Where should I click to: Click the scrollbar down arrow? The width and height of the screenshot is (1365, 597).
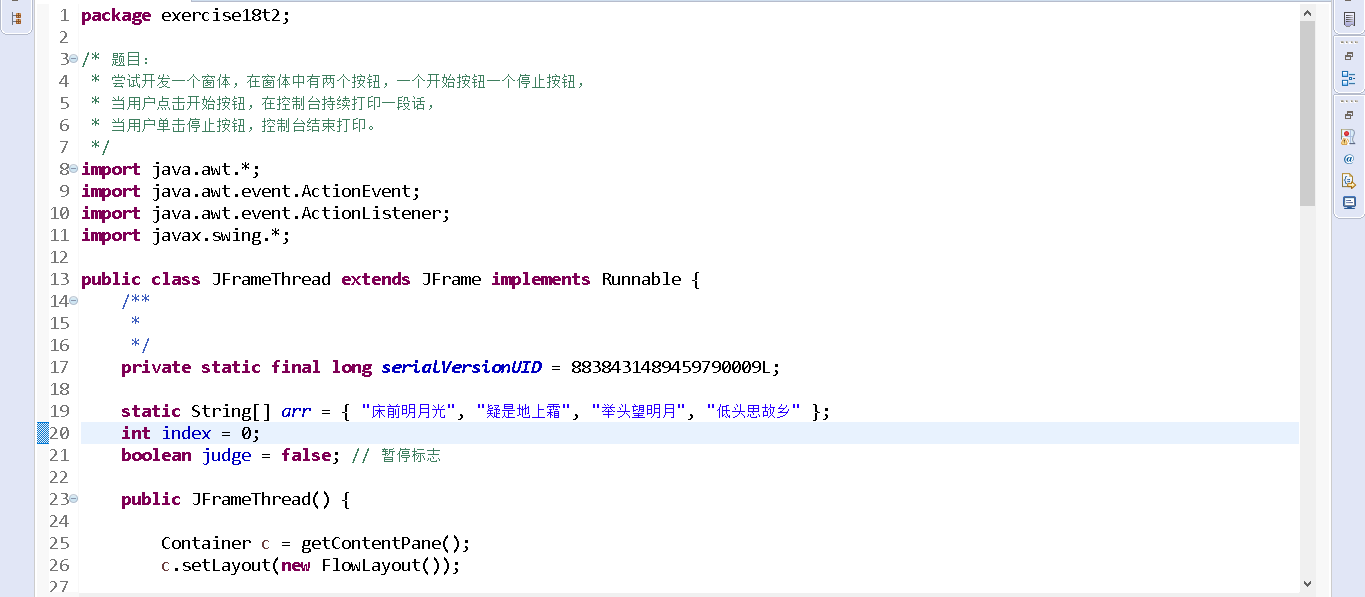1307,583
